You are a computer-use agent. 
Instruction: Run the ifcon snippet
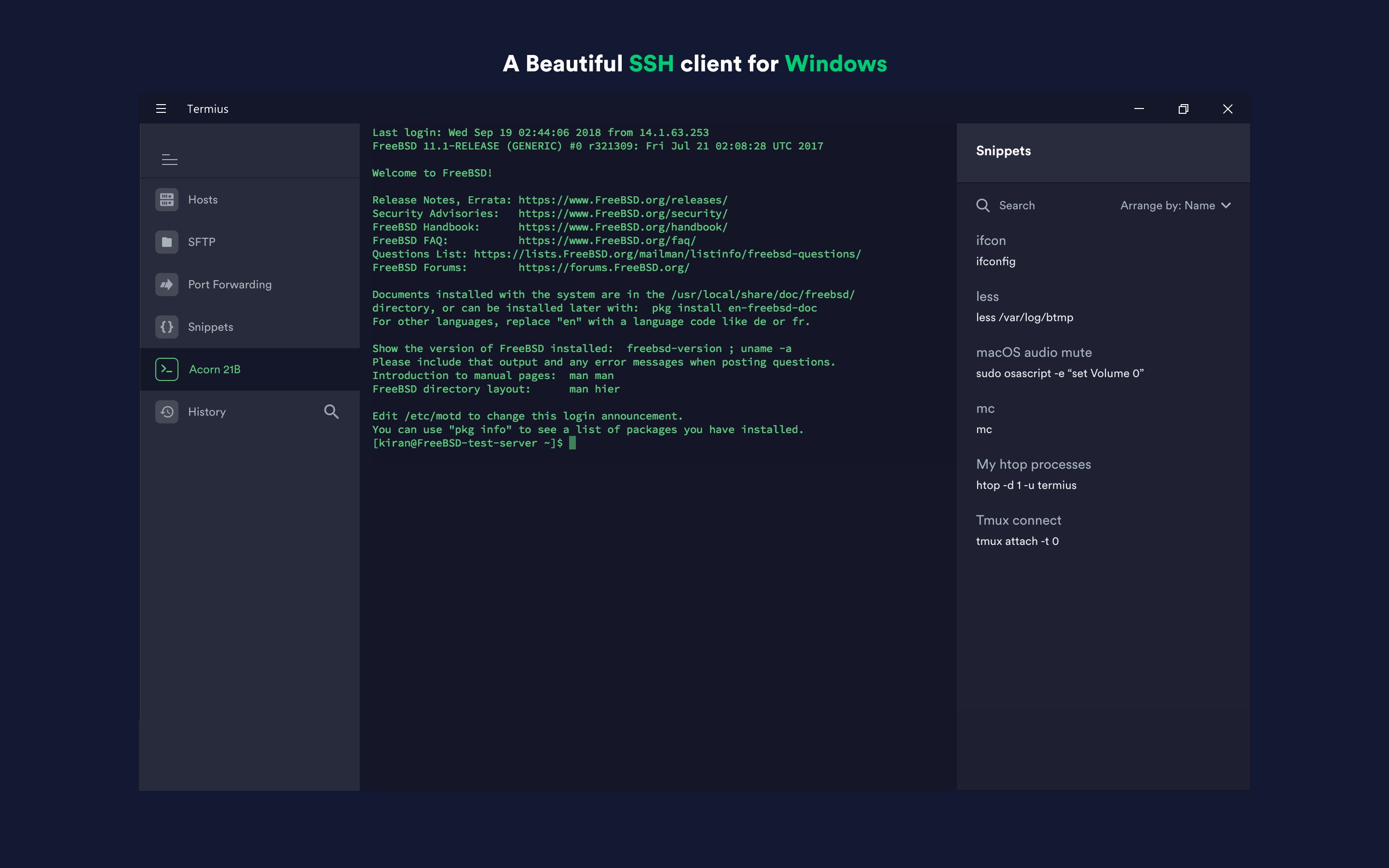991,250
